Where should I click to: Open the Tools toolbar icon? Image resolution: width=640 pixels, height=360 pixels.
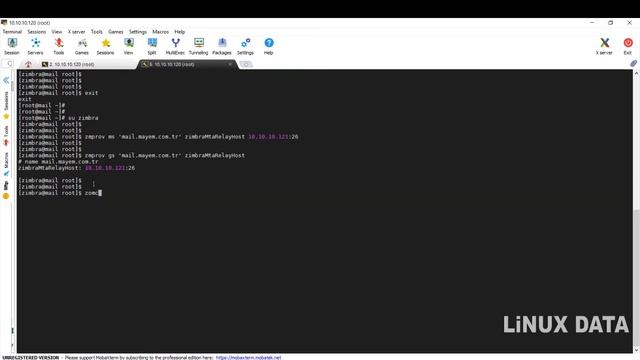(x=59, y=46)
